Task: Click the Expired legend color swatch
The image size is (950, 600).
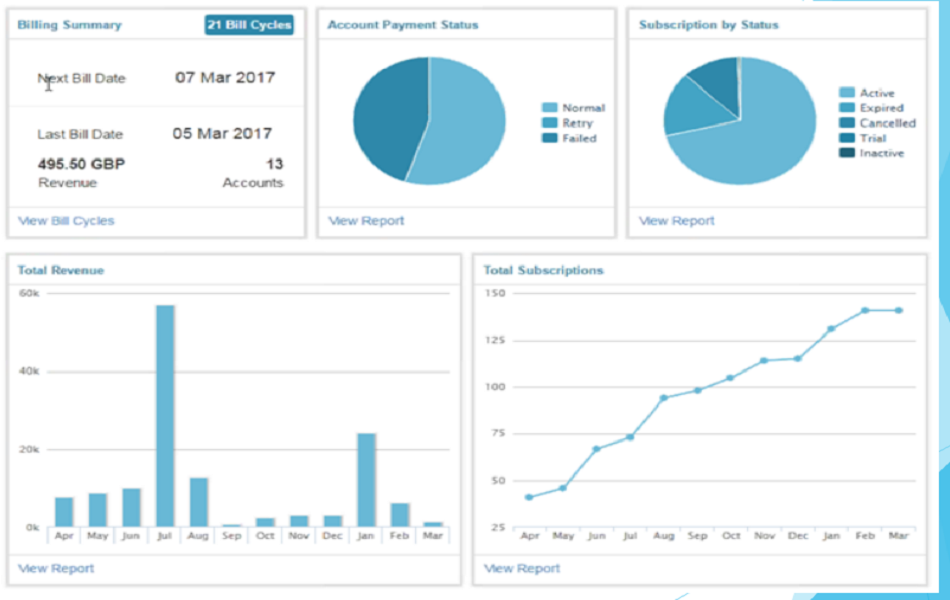Action: tap(847, 108)
